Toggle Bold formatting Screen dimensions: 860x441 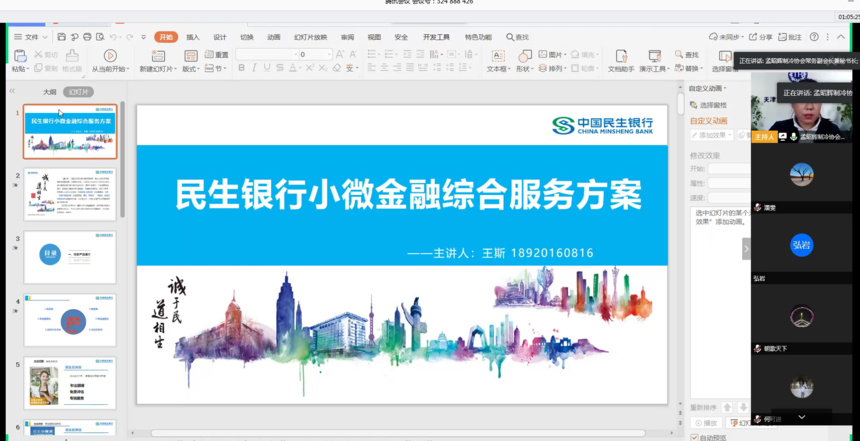[x=241, y=67]
